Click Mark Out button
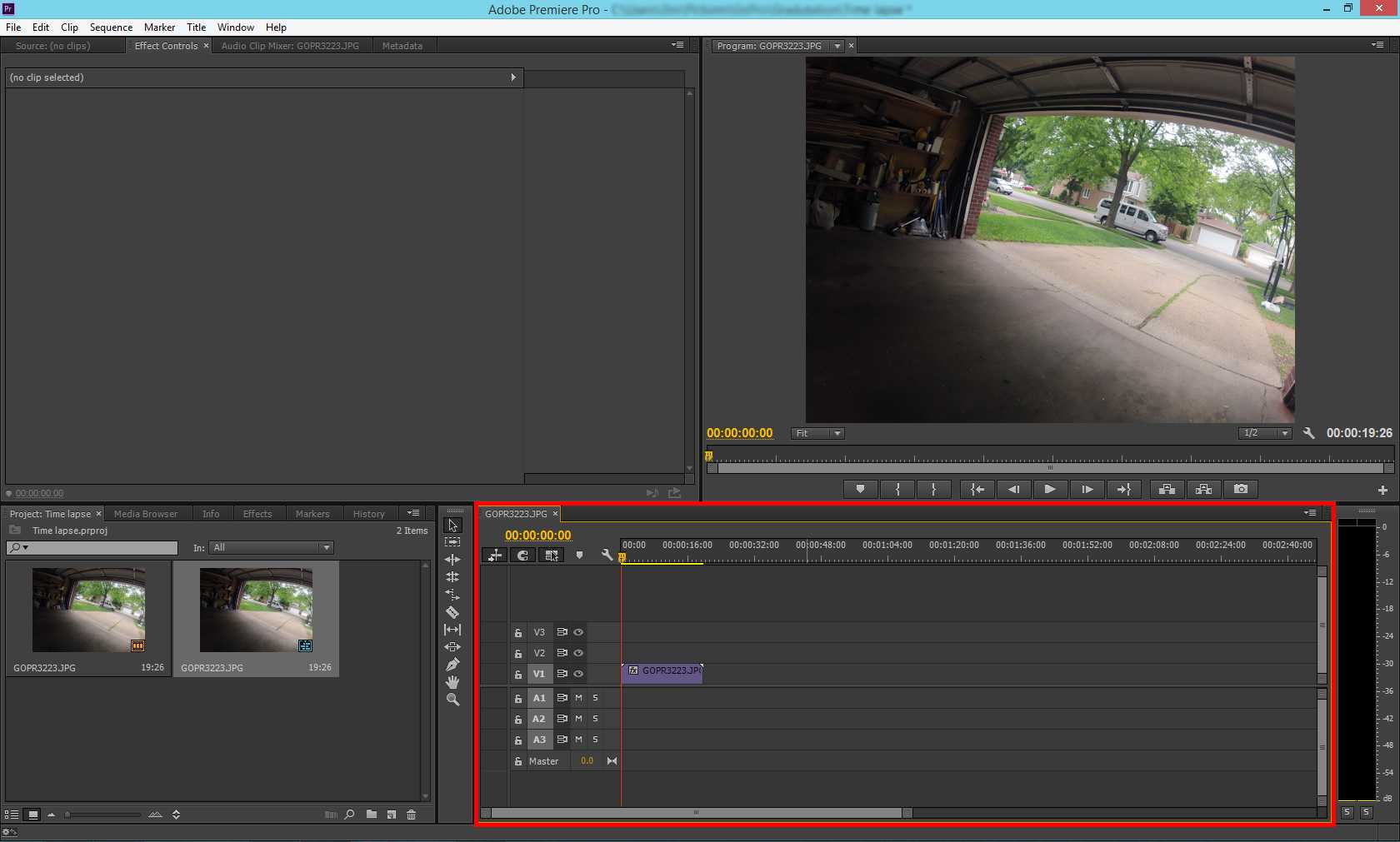The width and height of the screenshot is (1400, 842). (933, 489)
